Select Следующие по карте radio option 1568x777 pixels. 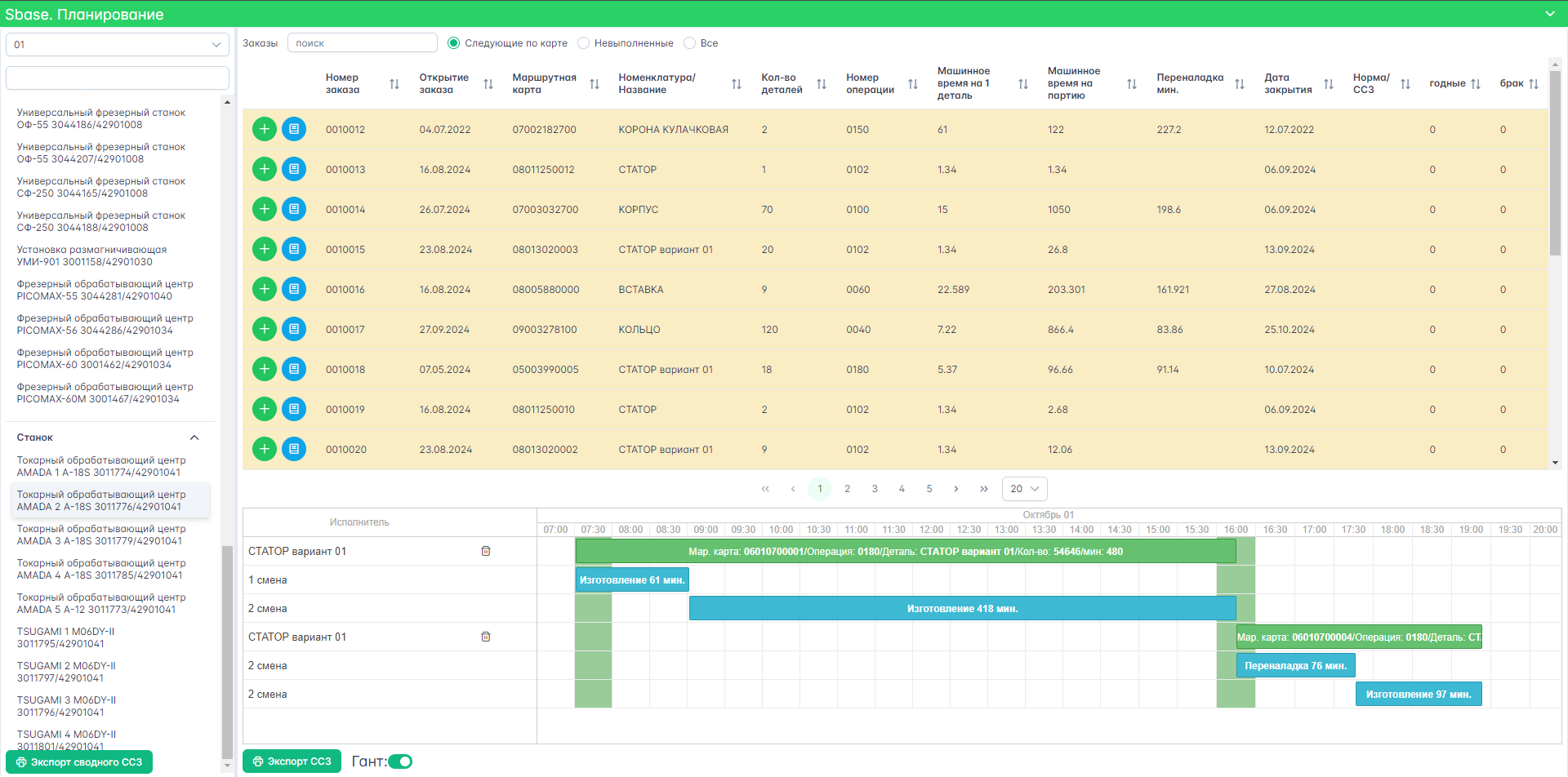(454, 43)
